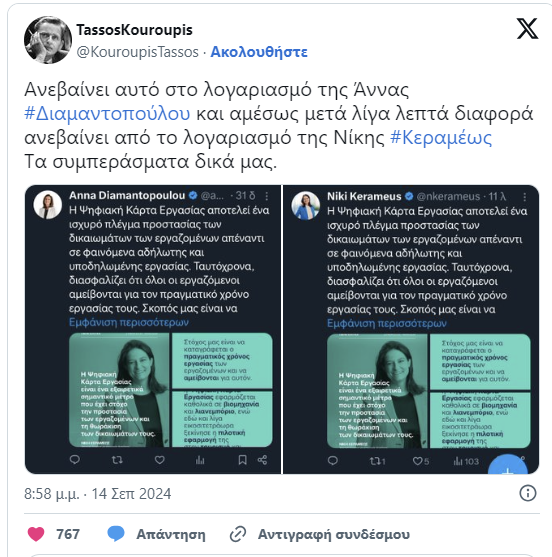This screenshot has height=557, width=552.
Task: Open the #Διαμαντοπούλου hashtag
Action: [x=107, y=114]
